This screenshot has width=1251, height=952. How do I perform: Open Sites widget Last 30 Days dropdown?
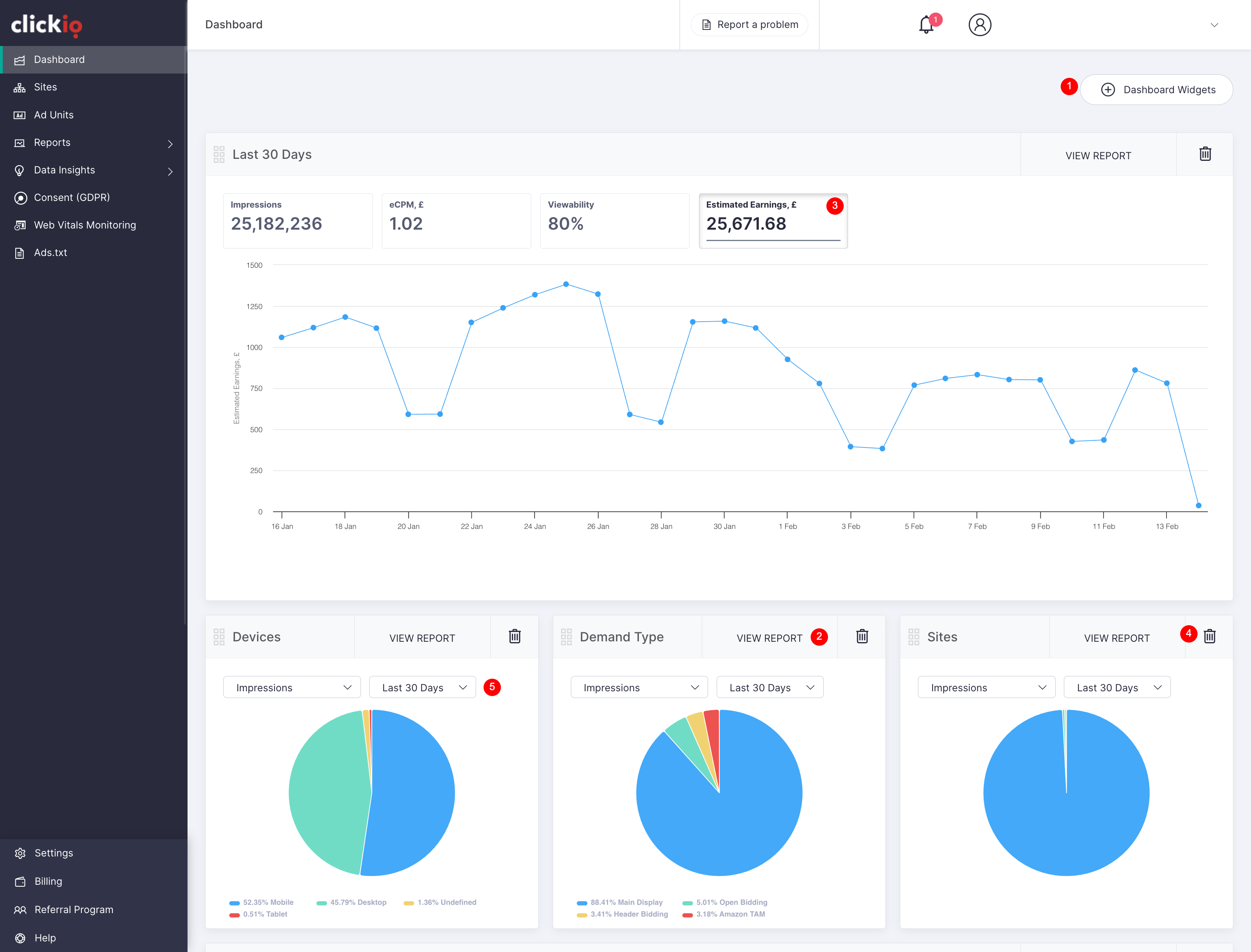point(1117,687)
